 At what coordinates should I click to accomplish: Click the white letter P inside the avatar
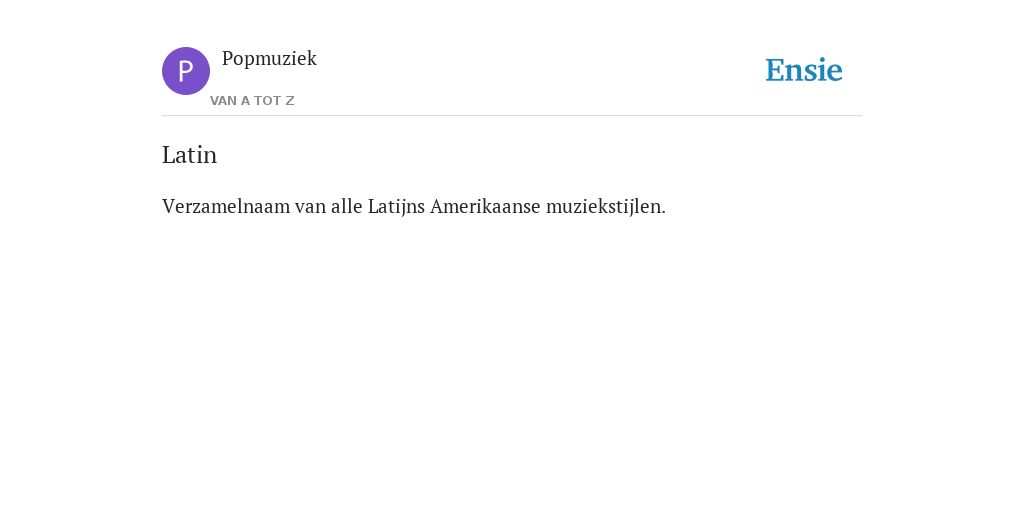(185, 71)
